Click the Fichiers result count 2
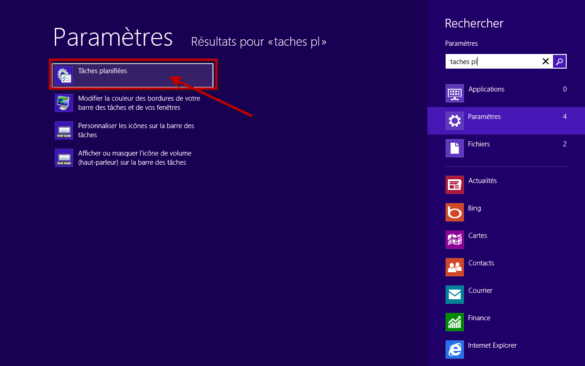The height and width of the screenshot is (366, 585). pos(564,144)
